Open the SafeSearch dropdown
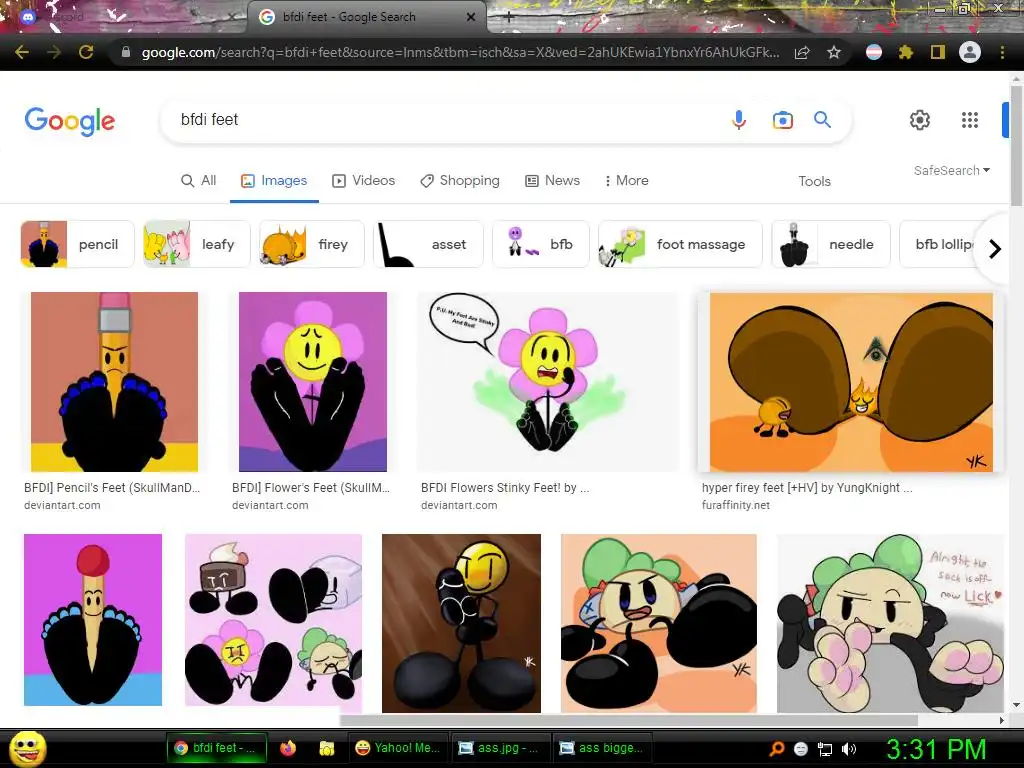This screenshot has width=1024, height=768. (x=952, y=170)
